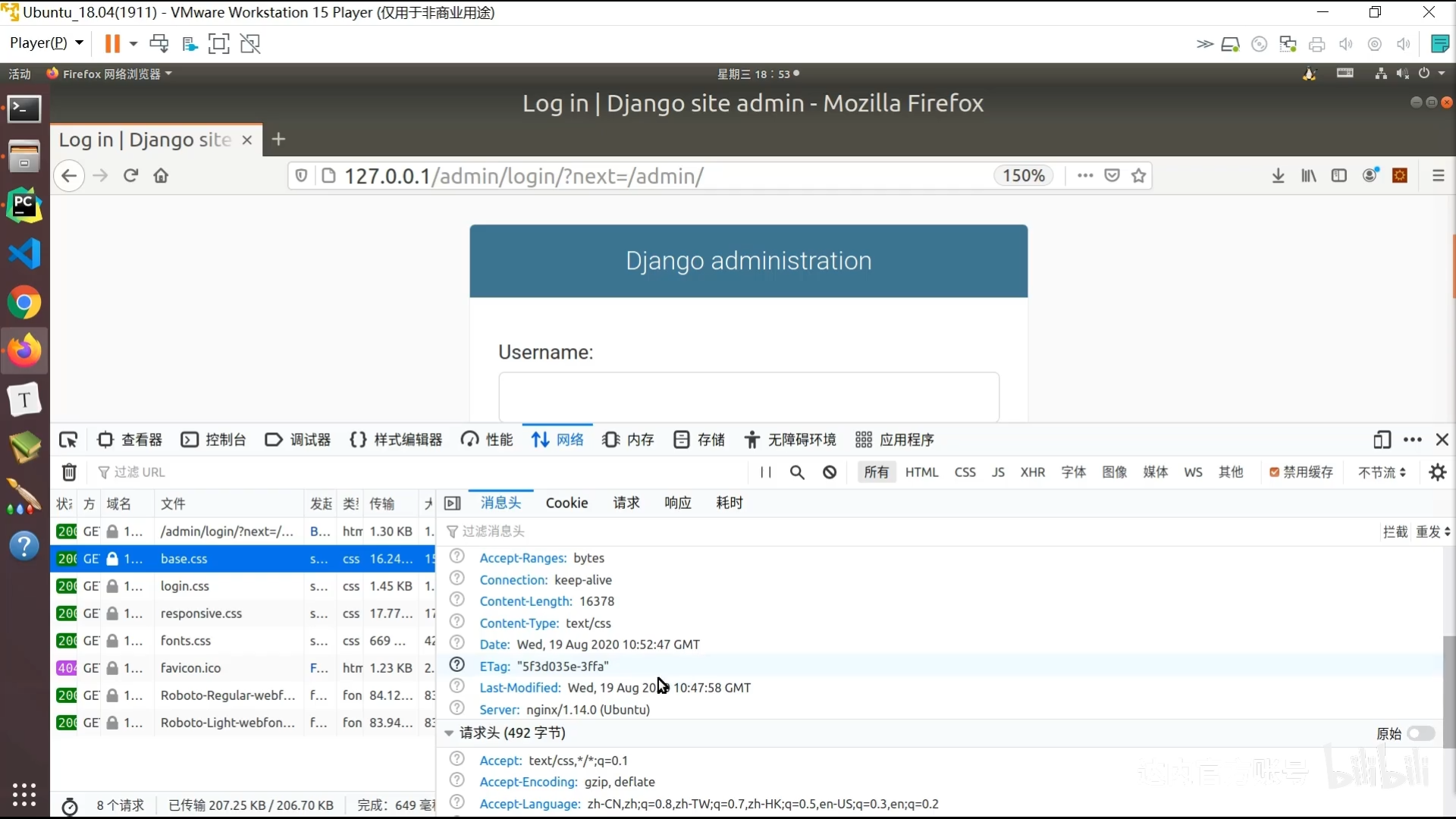Open page actions ellipsis in URL bar
The width and height of the screenshot is (1456, 819).
1085,176
